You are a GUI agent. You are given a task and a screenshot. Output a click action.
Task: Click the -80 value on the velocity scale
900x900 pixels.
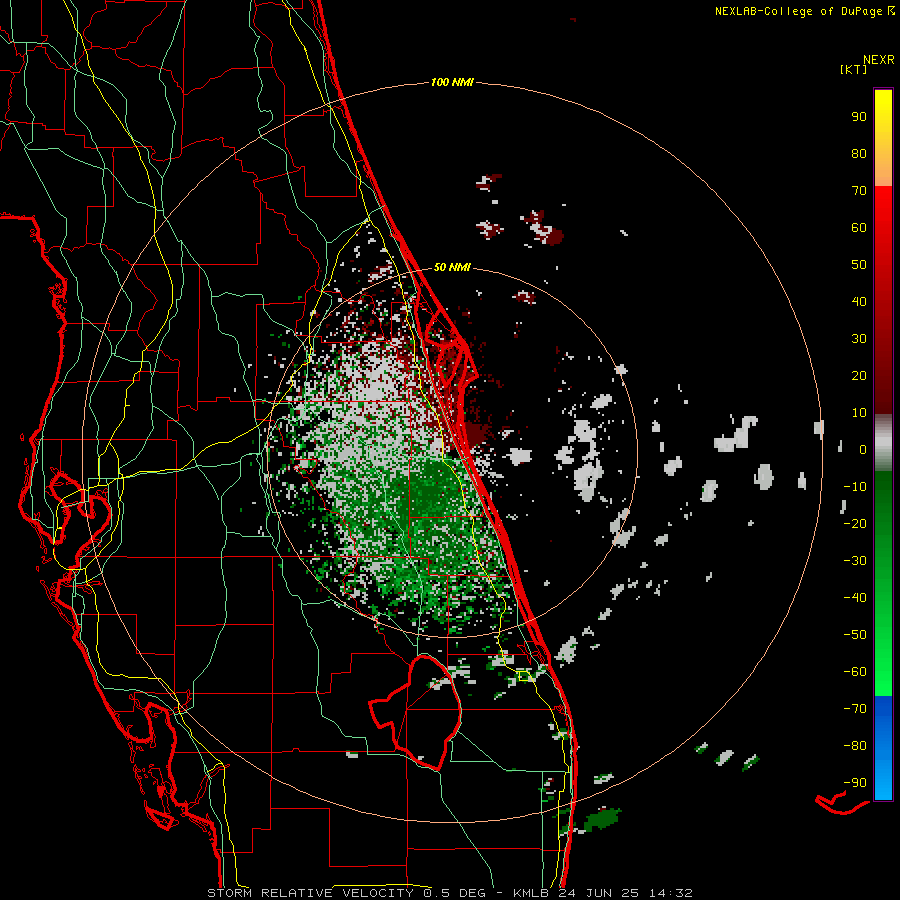pyautogui.click(x=855, y=746)
